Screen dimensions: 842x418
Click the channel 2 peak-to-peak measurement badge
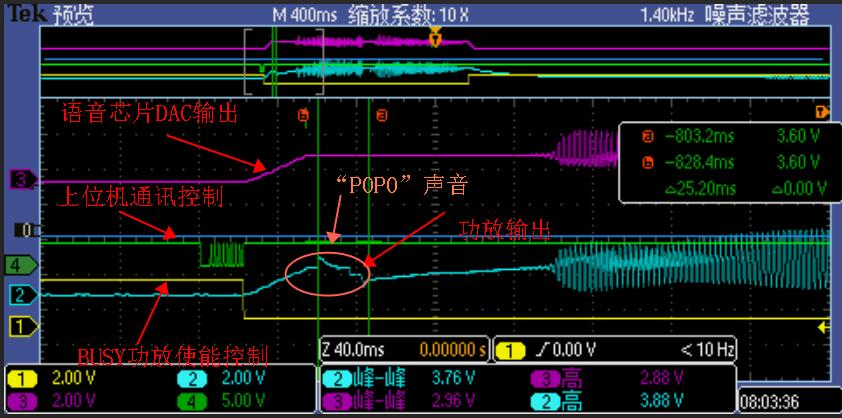click(x=337, y=379)
